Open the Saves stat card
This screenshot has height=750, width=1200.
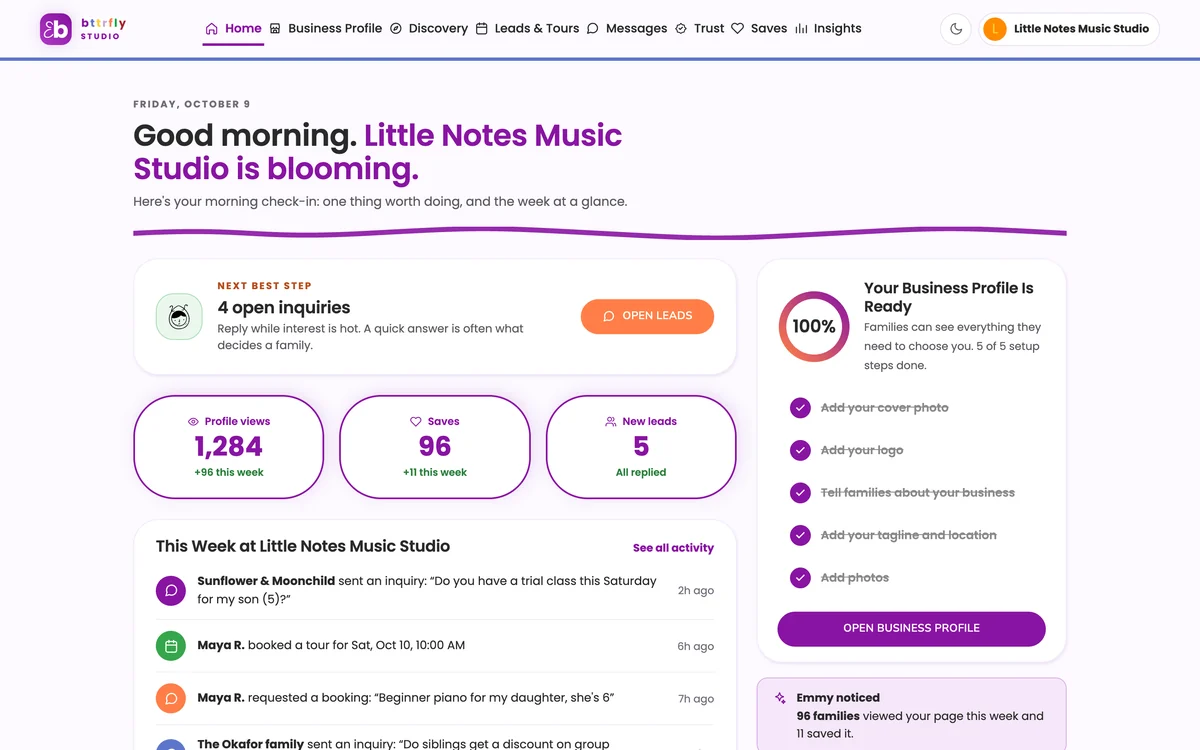435,447
